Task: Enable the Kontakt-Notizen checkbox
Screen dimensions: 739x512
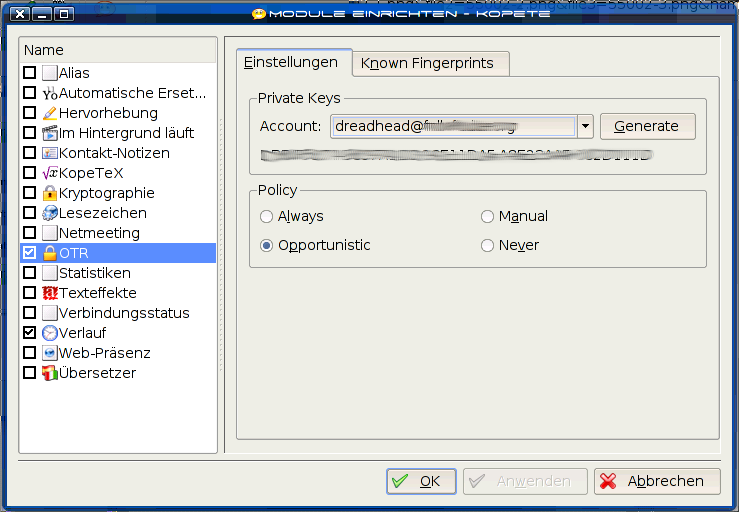Action: (x=29, y=153)
